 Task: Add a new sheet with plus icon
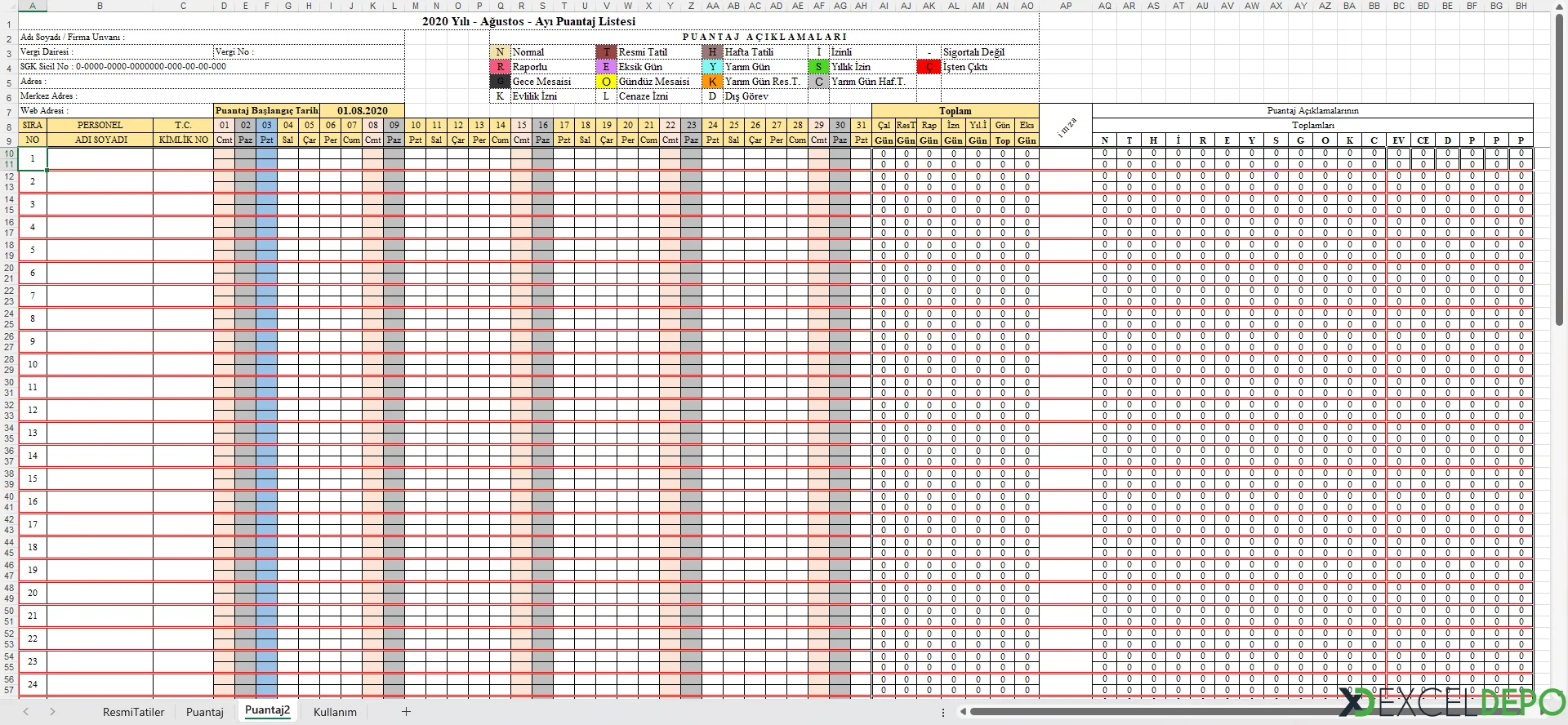pyautogui.click(x=406, y=711)
